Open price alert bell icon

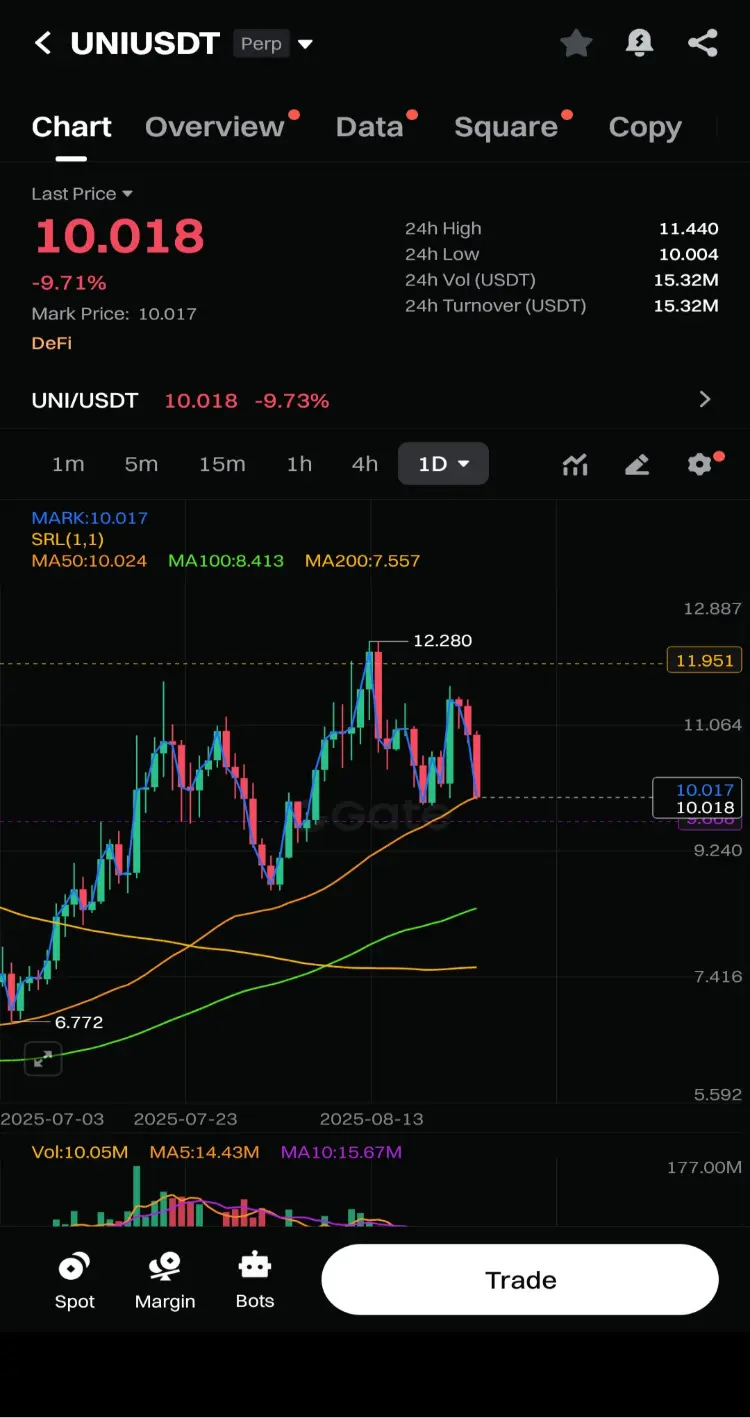click(640, 43)
